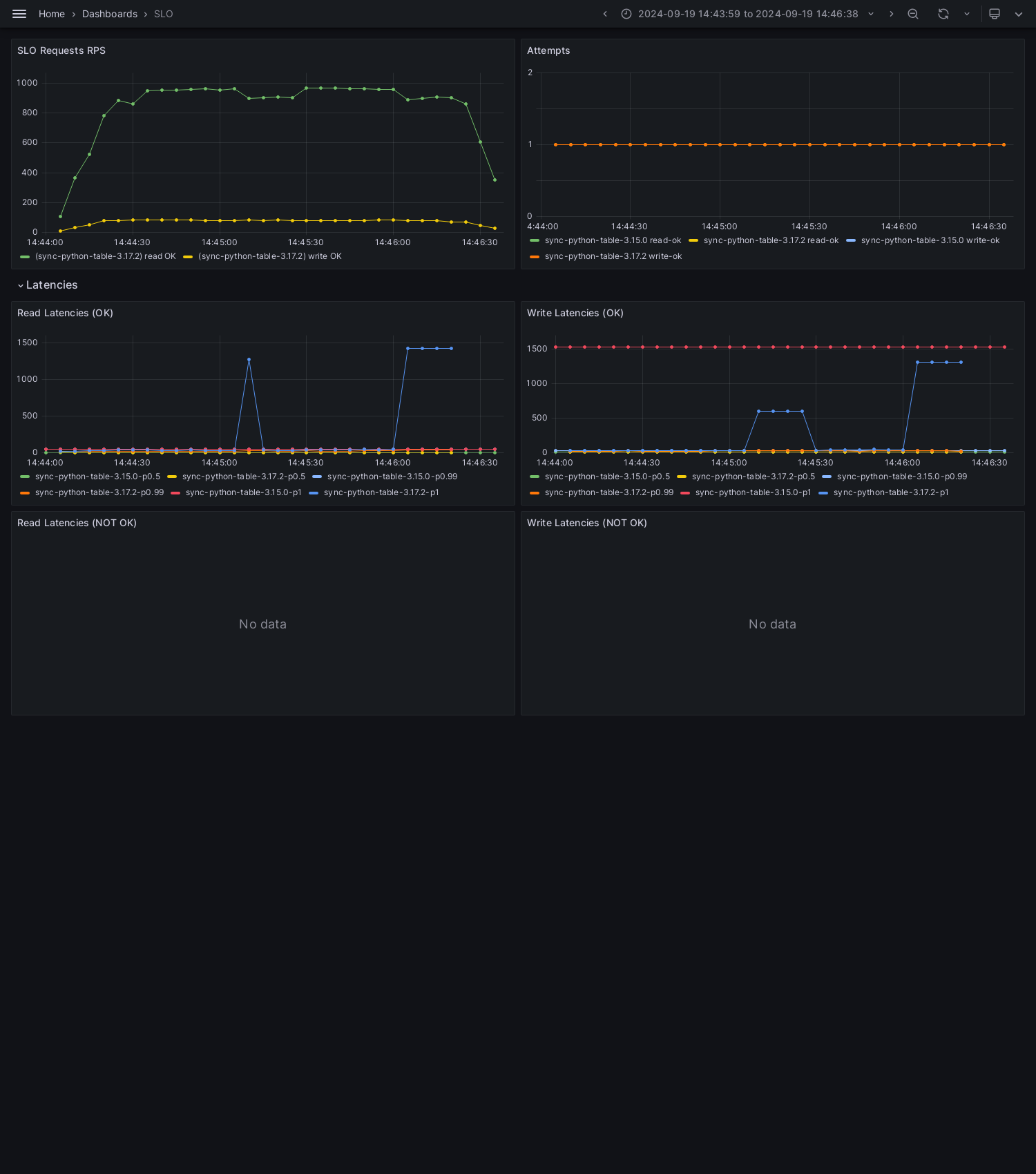The height and width of the screenshot is (1174, 1036).
Task: Toggle 3.17.2 read-ok series in Attempts
Action: [771, 240]
